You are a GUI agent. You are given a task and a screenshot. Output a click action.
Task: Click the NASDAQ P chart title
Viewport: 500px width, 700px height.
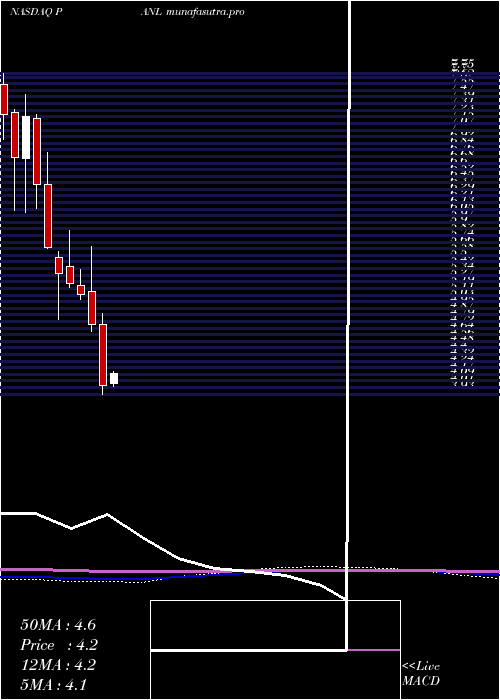35,12
